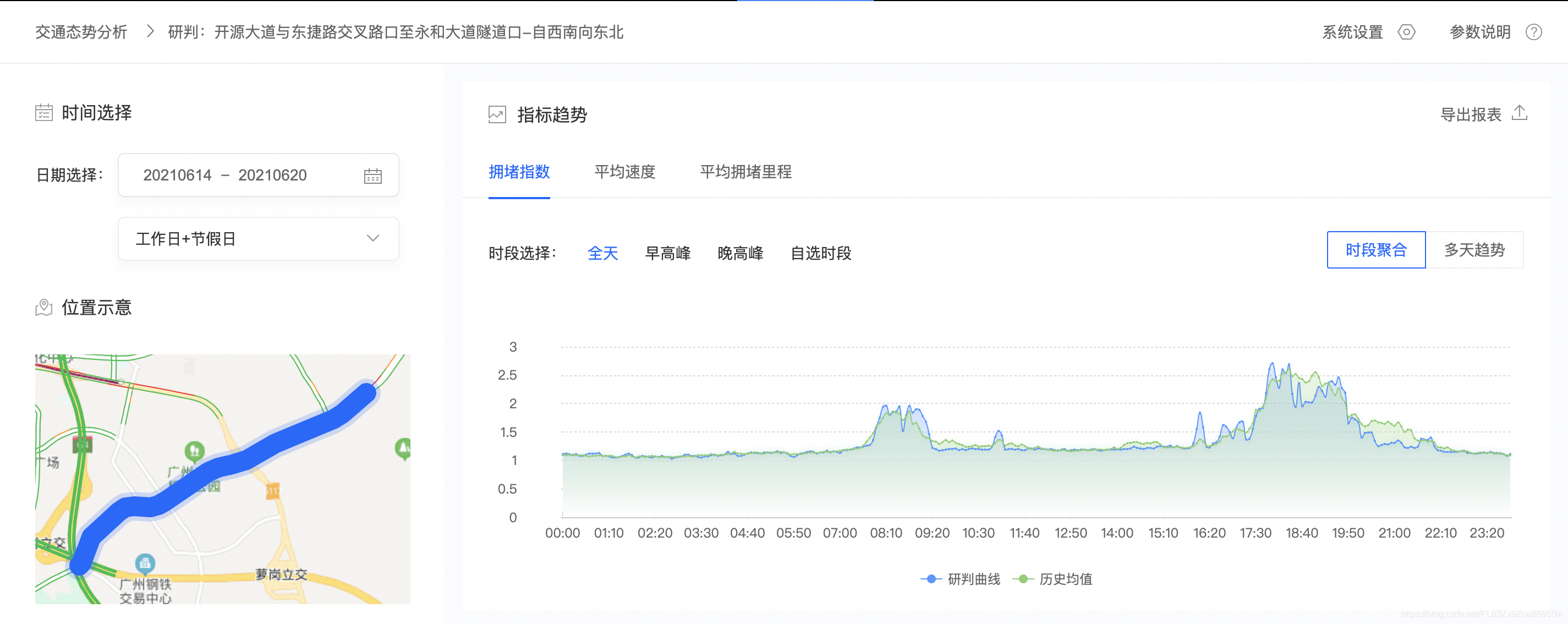Open the calendar icon in date selector
This screenshot has width=1568, height=624.
pos(373,176)
